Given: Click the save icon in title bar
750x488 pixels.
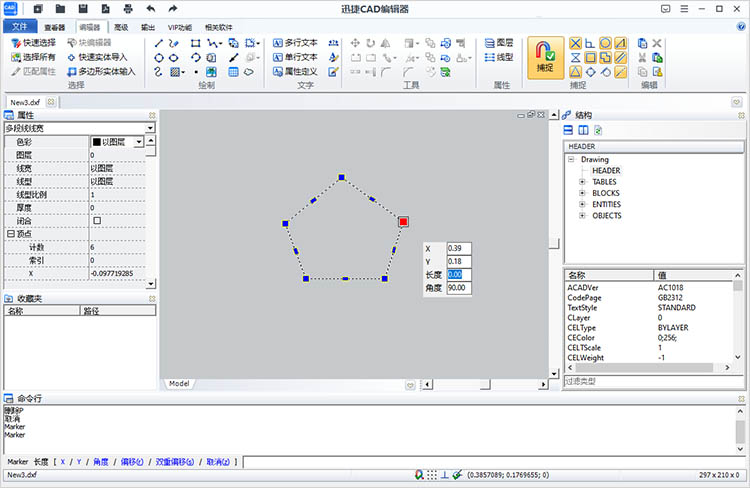Looking at the screenshot, I should 82,8.
